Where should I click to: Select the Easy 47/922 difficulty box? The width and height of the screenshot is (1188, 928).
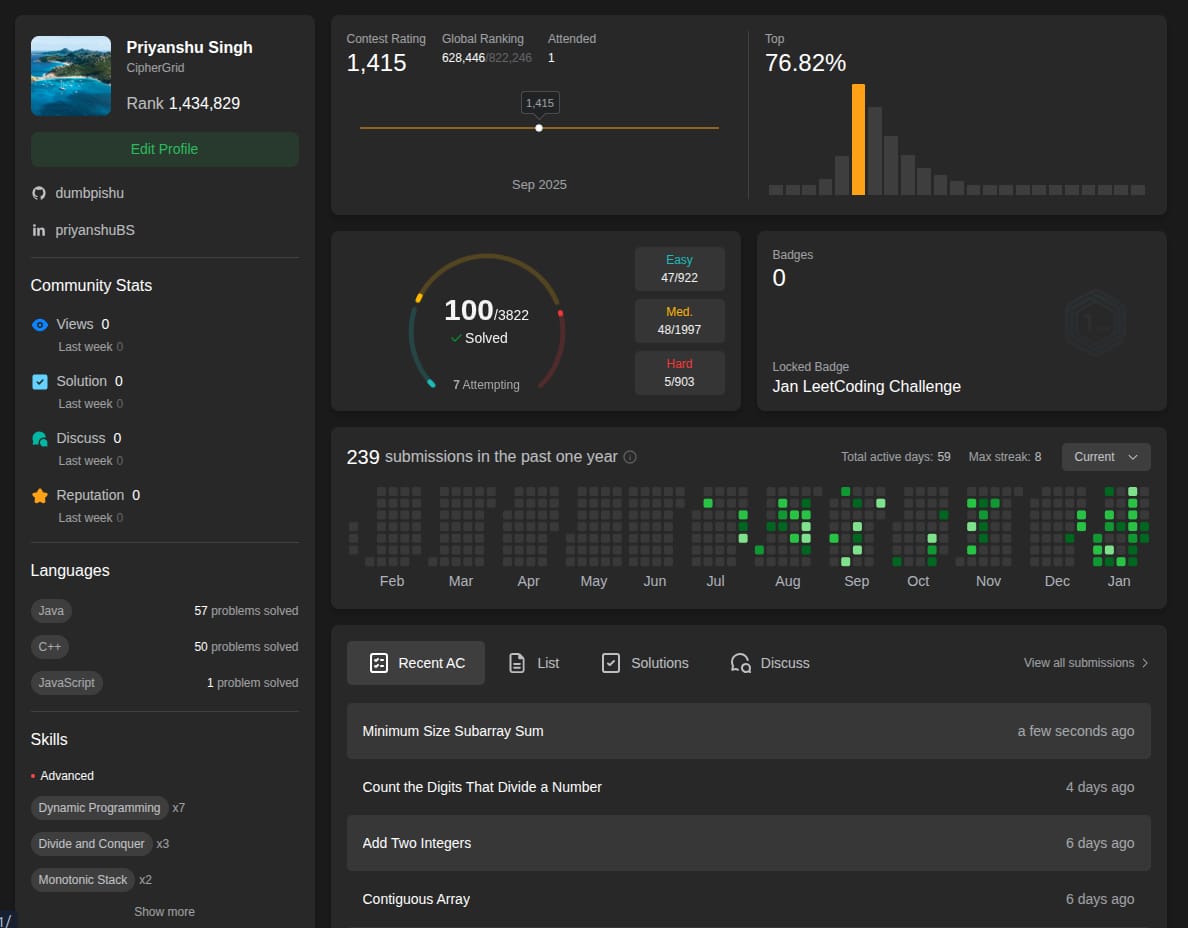(680, 269)
